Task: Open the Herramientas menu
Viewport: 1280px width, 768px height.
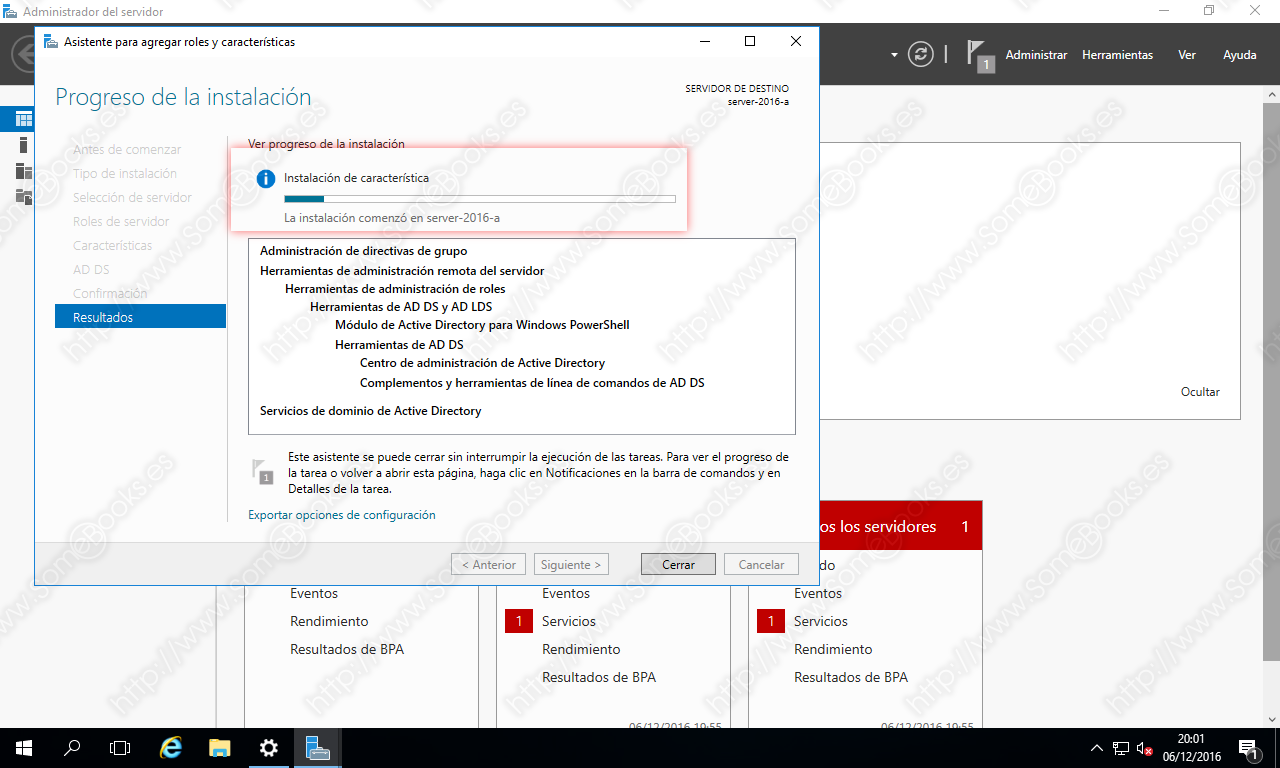Action: pos(1117,55)
